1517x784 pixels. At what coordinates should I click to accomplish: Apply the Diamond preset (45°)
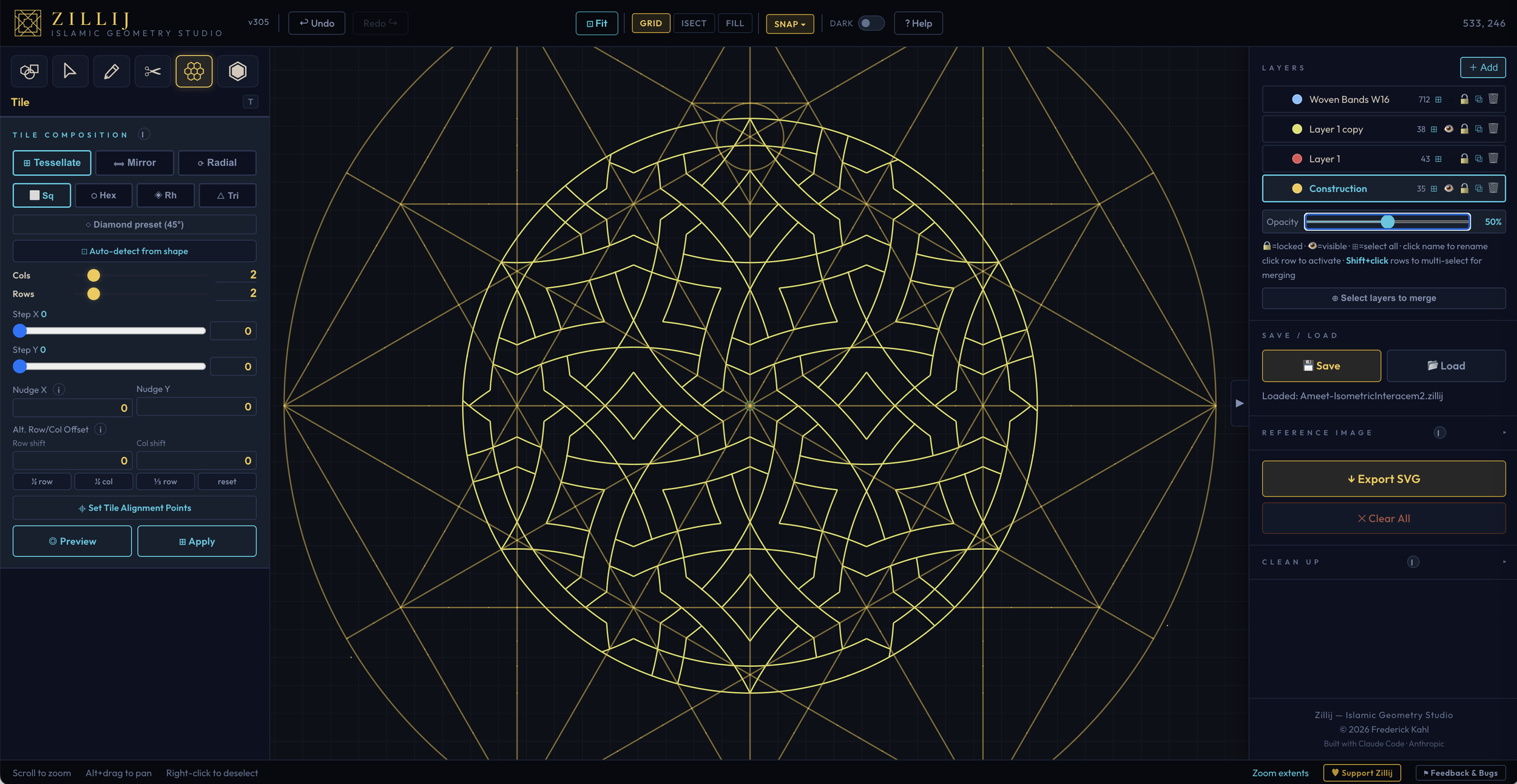pyautogui.click(x=135, y=225)
